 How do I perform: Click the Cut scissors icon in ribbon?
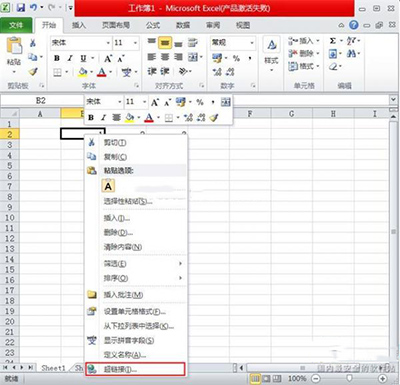pyautogui.click(x=33, y=43)
